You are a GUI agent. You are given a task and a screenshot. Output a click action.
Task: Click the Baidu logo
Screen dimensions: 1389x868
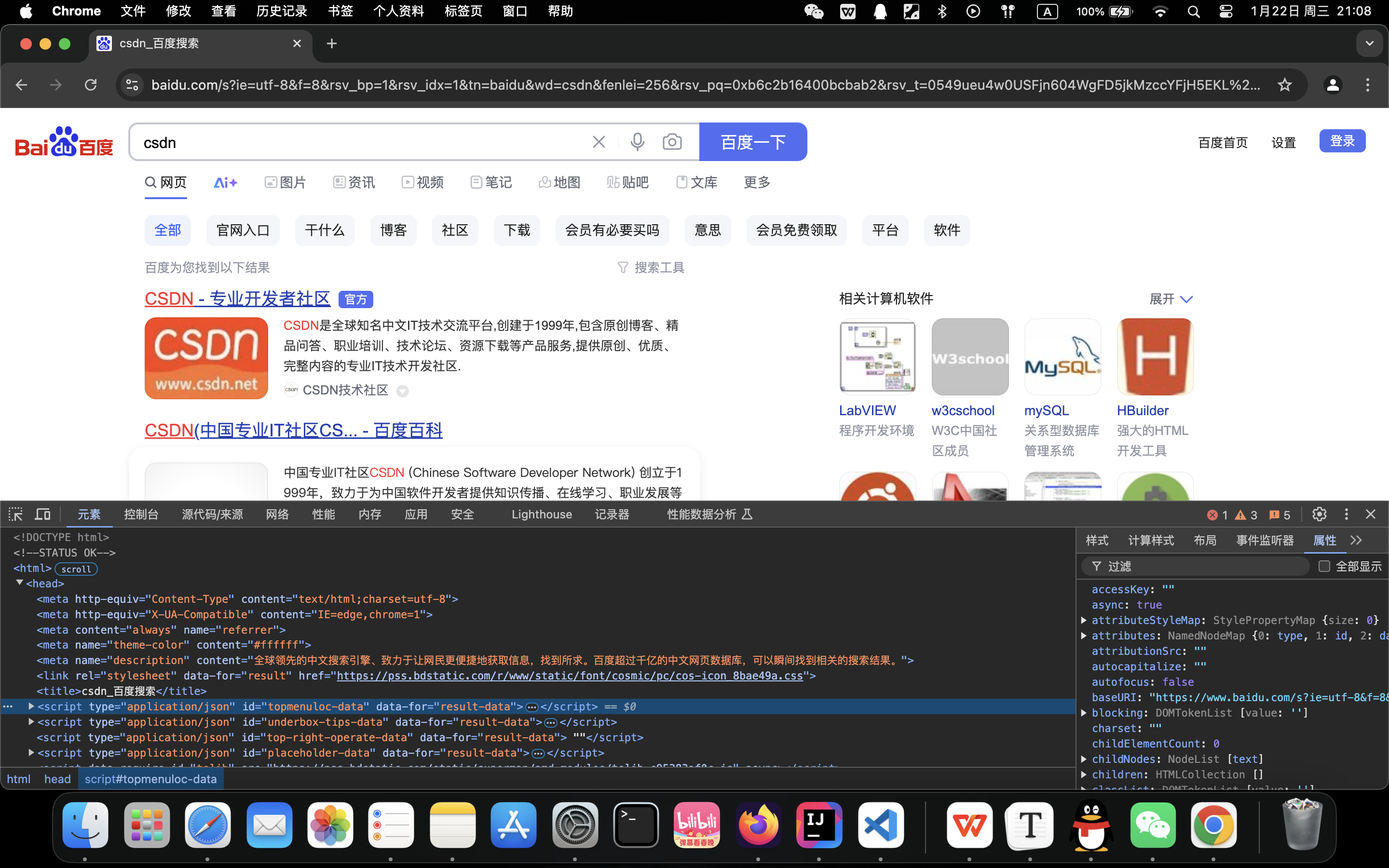tap(64, 142)
